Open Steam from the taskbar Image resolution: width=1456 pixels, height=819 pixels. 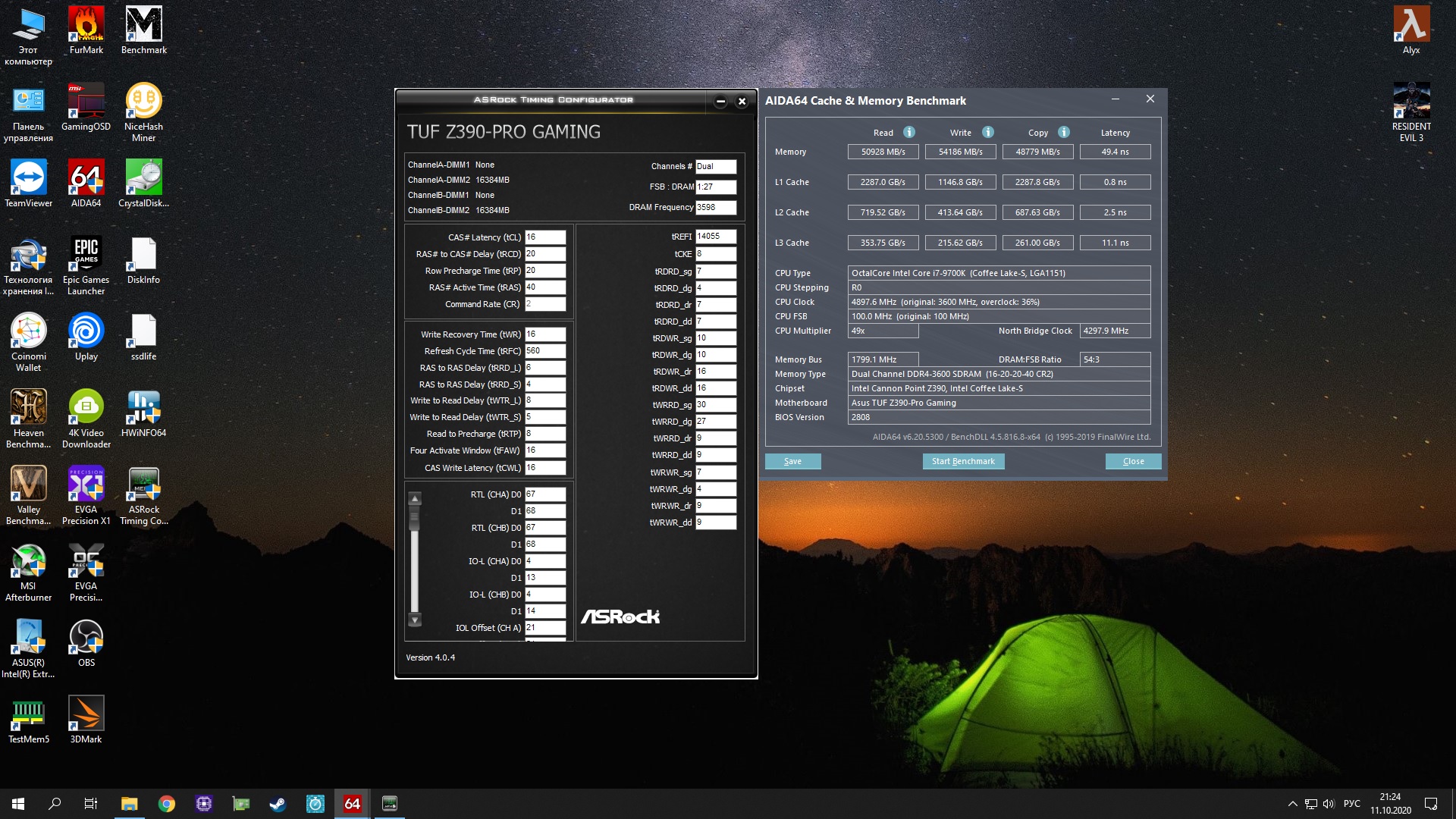278,804
